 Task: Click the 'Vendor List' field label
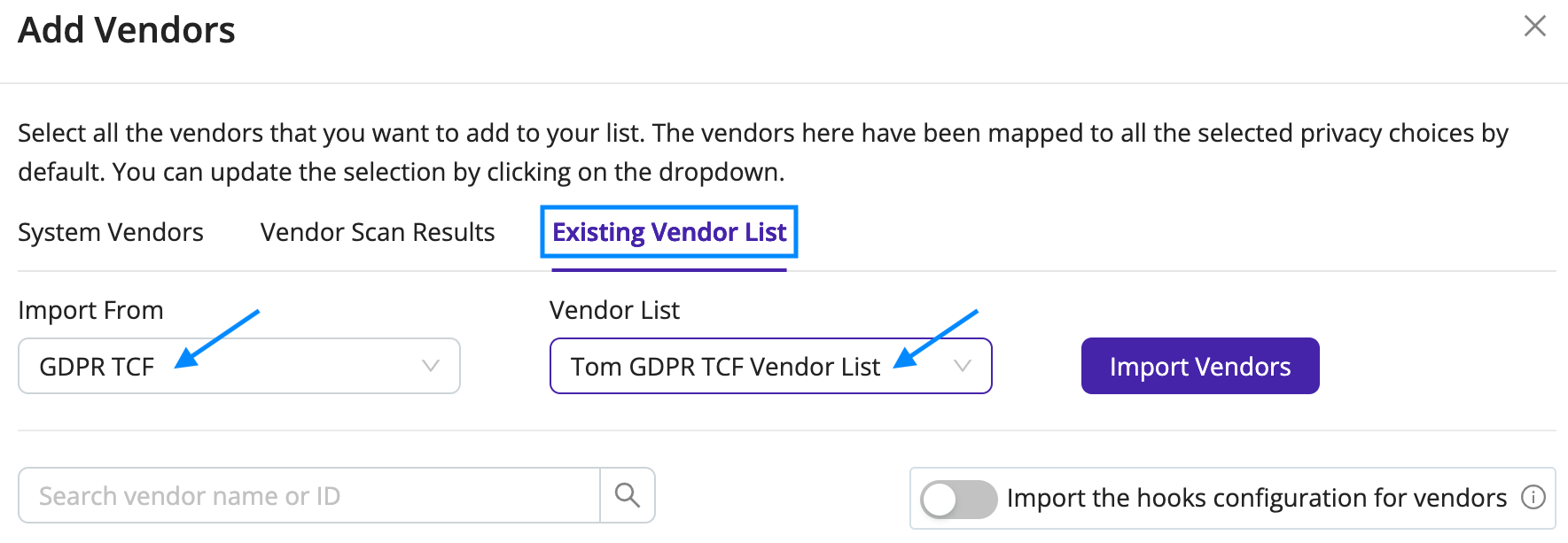point(614,310)
